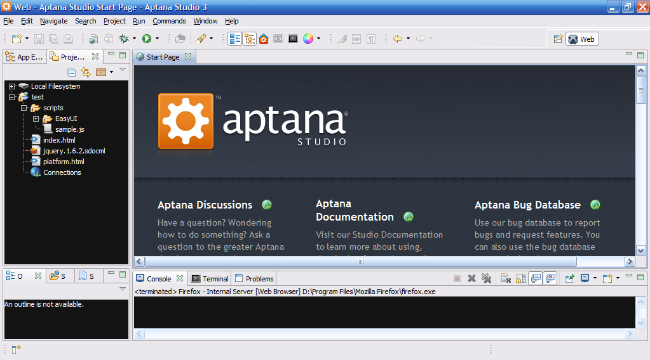Click the Link with Editor arrows icon

(x=86, y=72)
